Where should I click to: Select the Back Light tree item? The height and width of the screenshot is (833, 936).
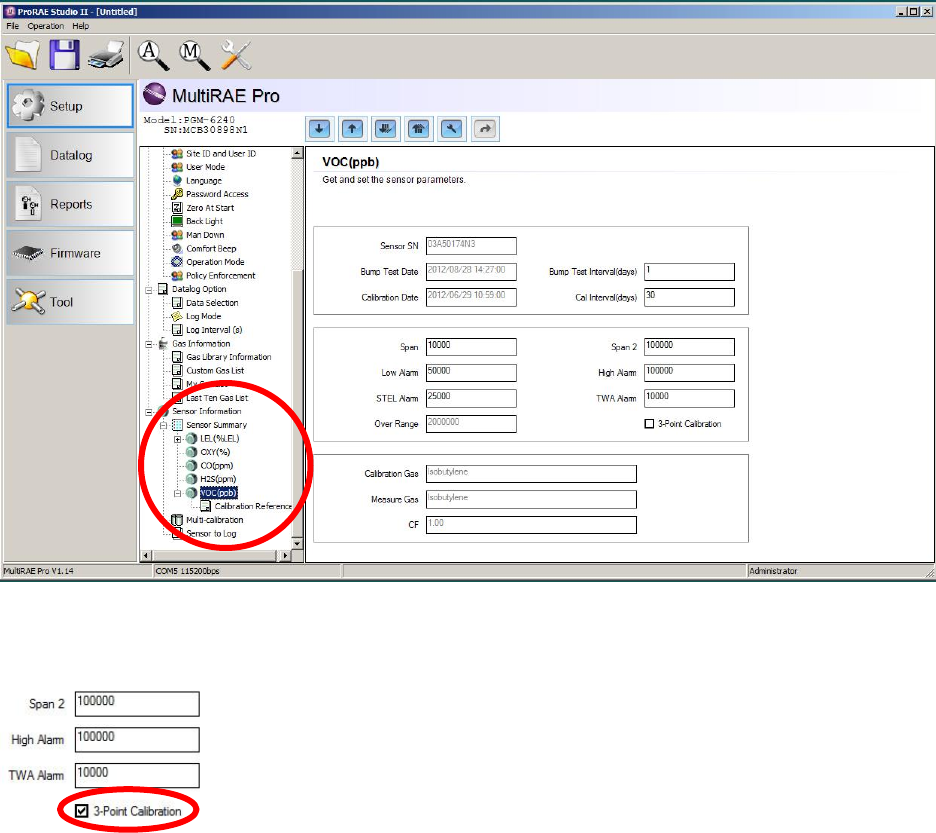click(x=204, y=221)
